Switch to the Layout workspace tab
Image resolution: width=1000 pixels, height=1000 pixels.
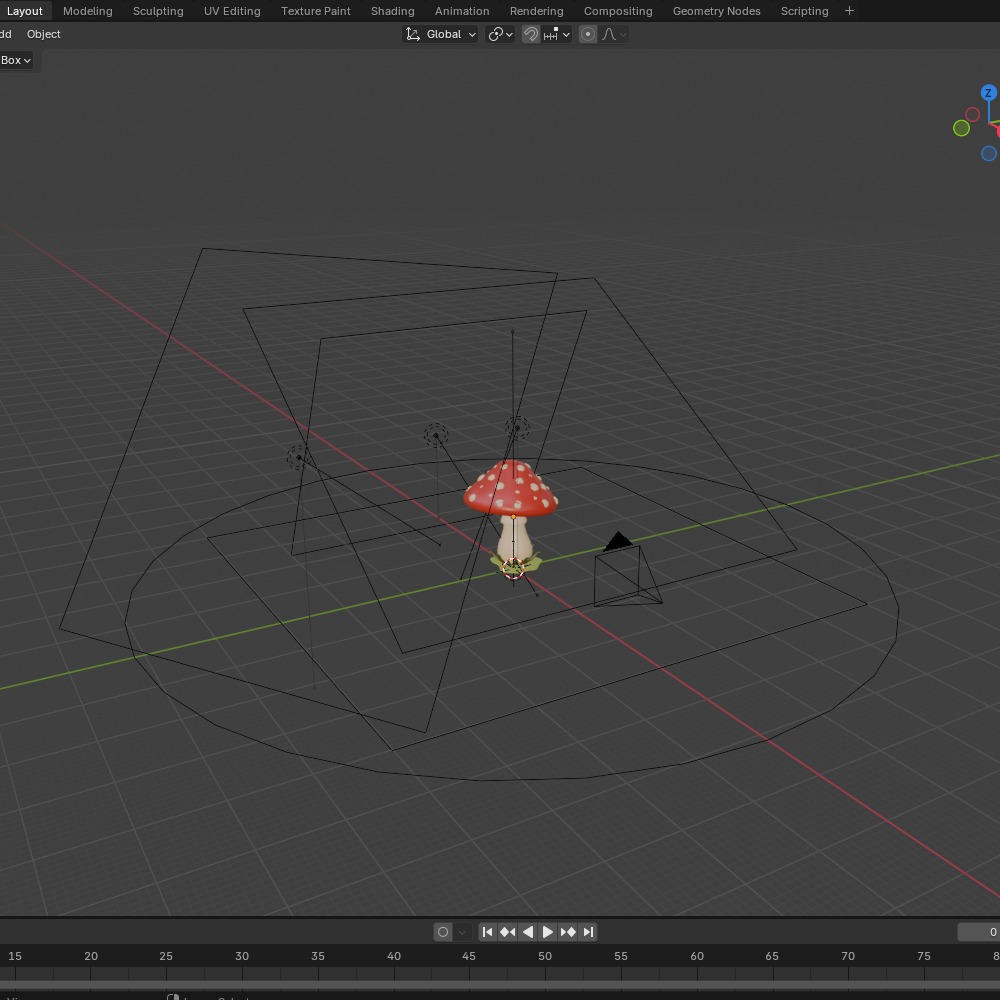pos(24,11)
